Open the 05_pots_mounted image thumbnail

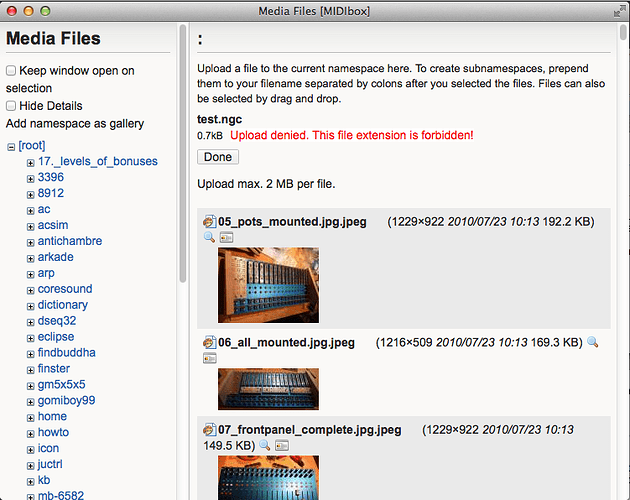268,285
